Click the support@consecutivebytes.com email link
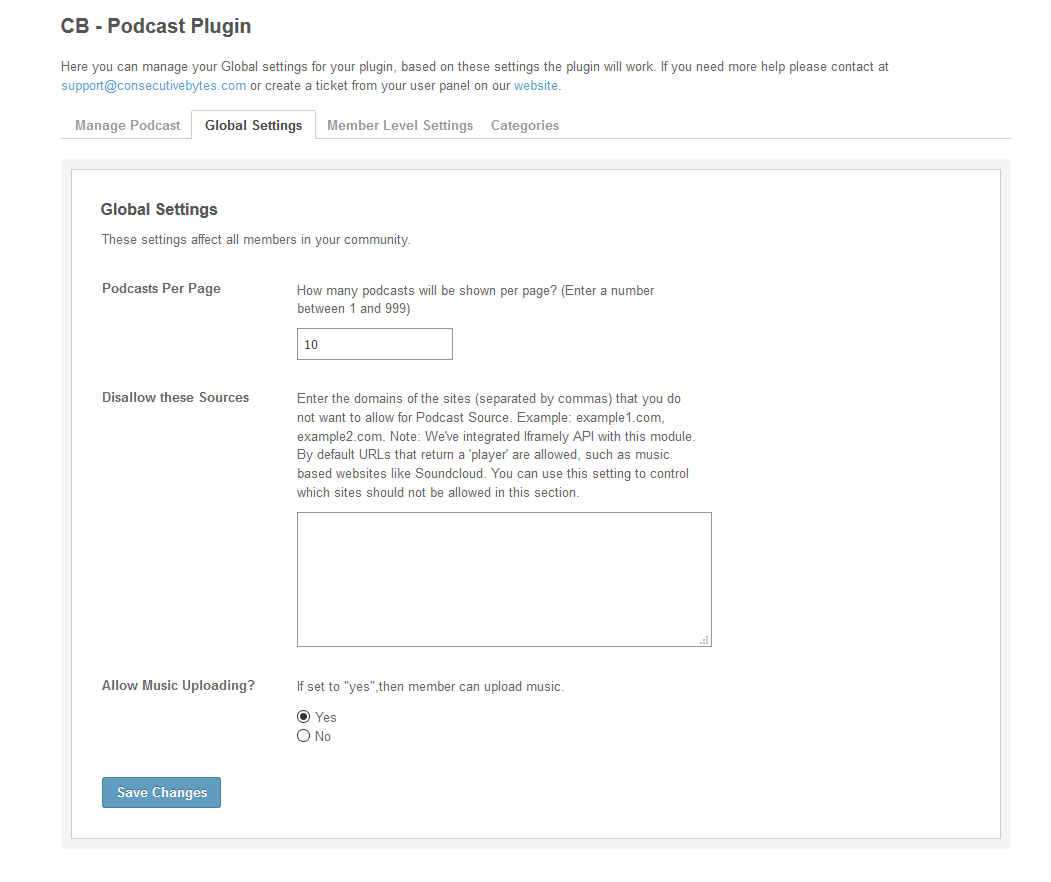 pyautogui.click(x=153, y=86)
